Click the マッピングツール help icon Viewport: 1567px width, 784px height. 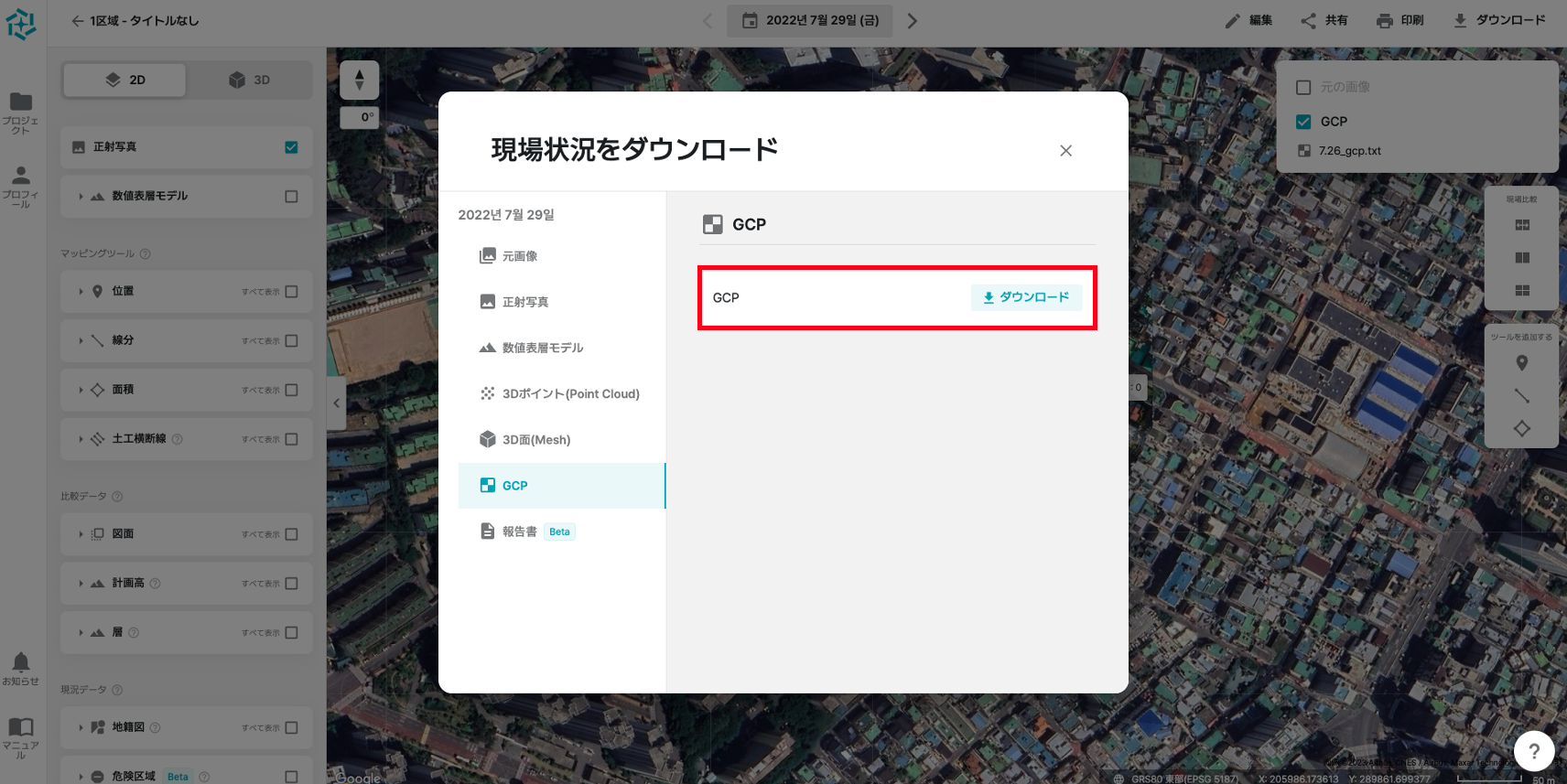tap(146, 254)
